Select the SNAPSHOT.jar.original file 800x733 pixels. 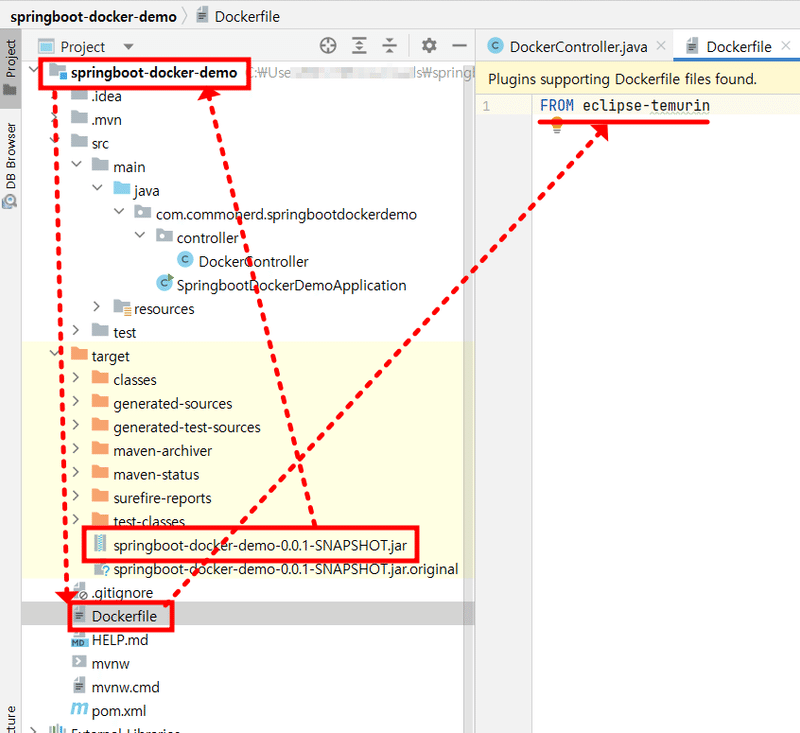(x=286, y=569)
